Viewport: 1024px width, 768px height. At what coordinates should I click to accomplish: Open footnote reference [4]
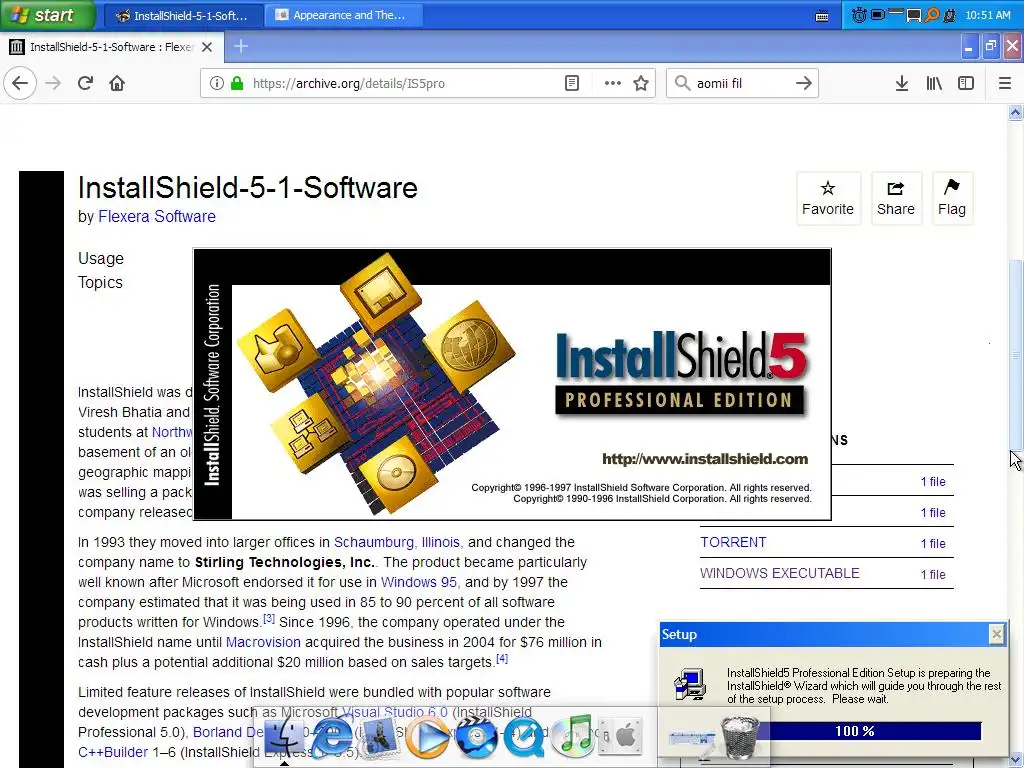(502, 658)
